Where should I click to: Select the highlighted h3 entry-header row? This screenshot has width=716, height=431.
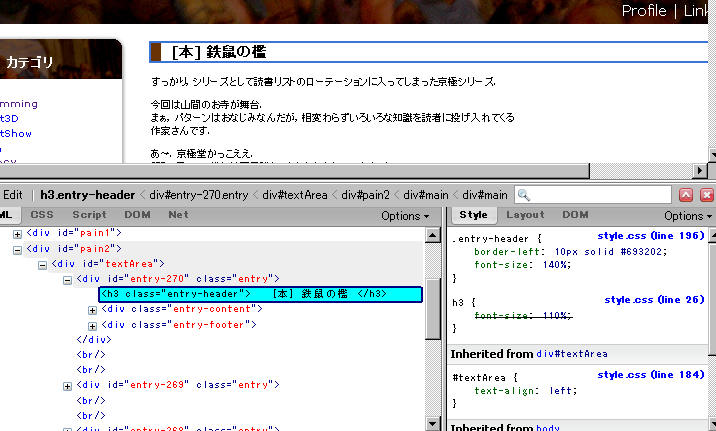coord(260,294)
